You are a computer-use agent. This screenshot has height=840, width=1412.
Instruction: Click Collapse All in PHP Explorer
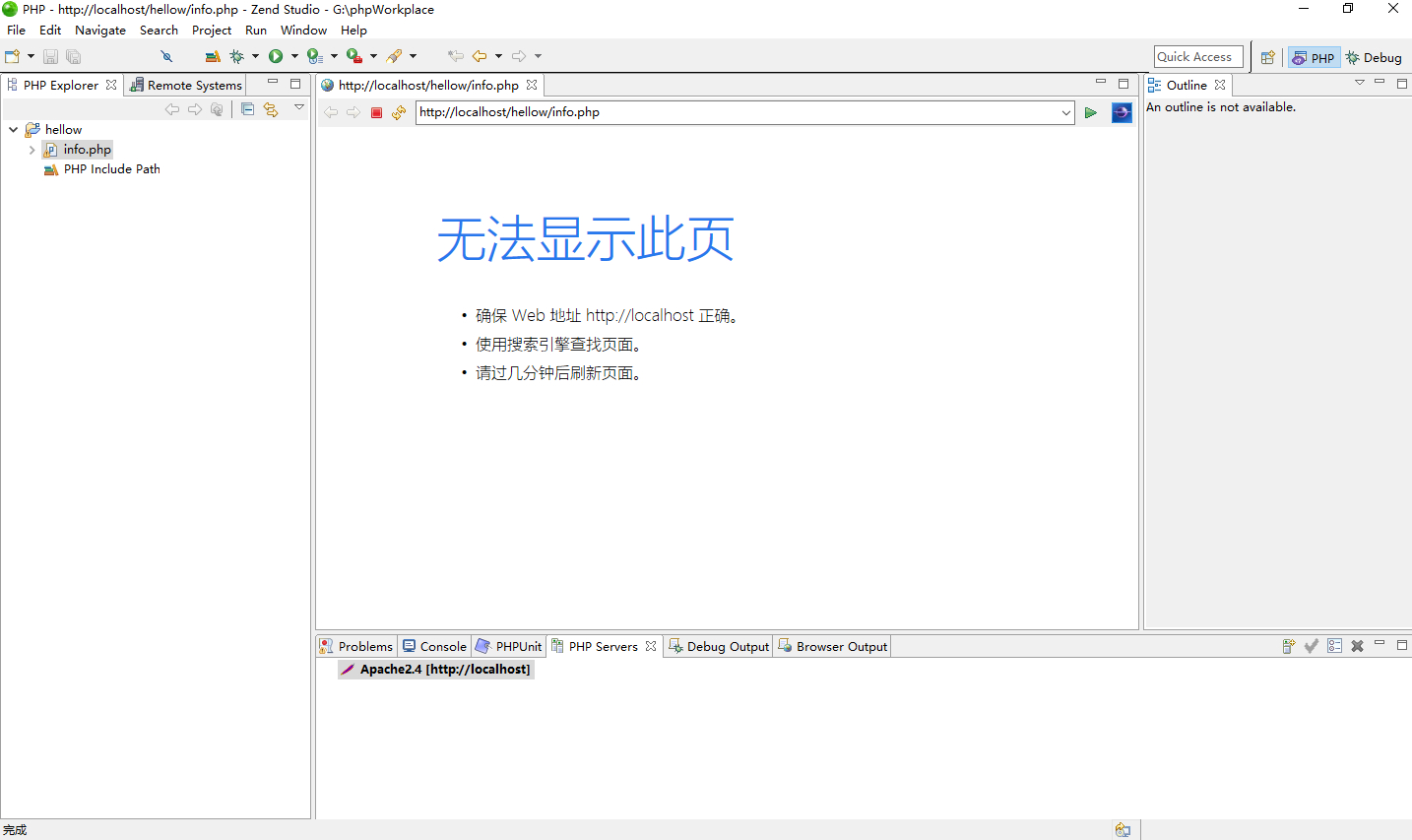tap(247, 109)
